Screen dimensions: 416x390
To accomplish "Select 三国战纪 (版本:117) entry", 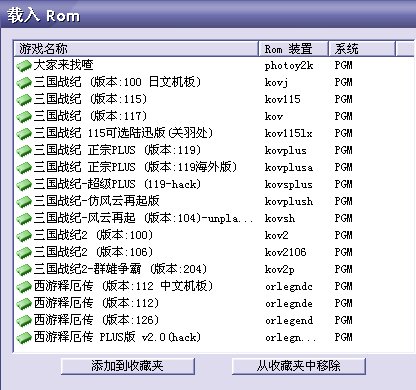I will (90, 116).
